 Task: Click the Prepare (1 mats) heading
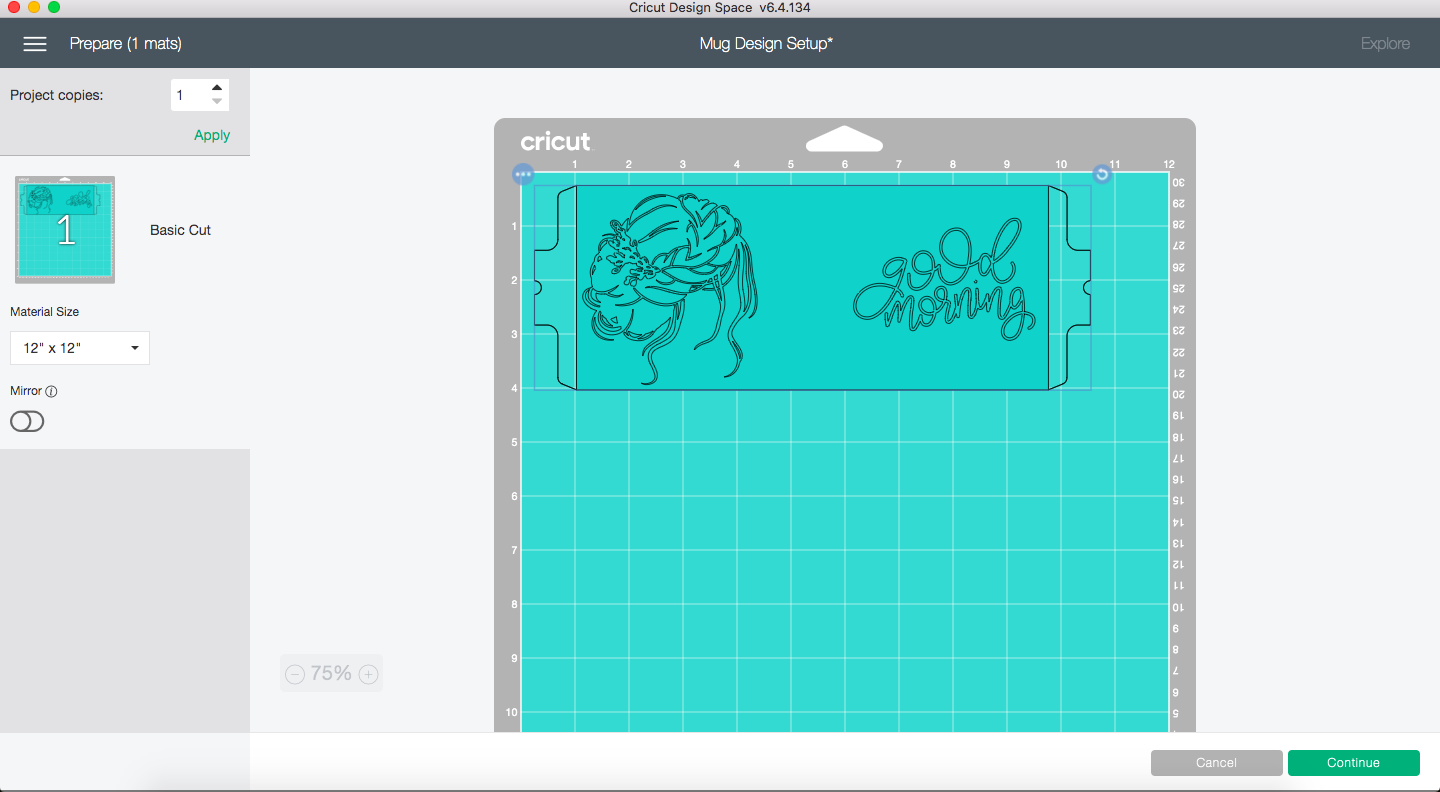[x=126, y=44]
